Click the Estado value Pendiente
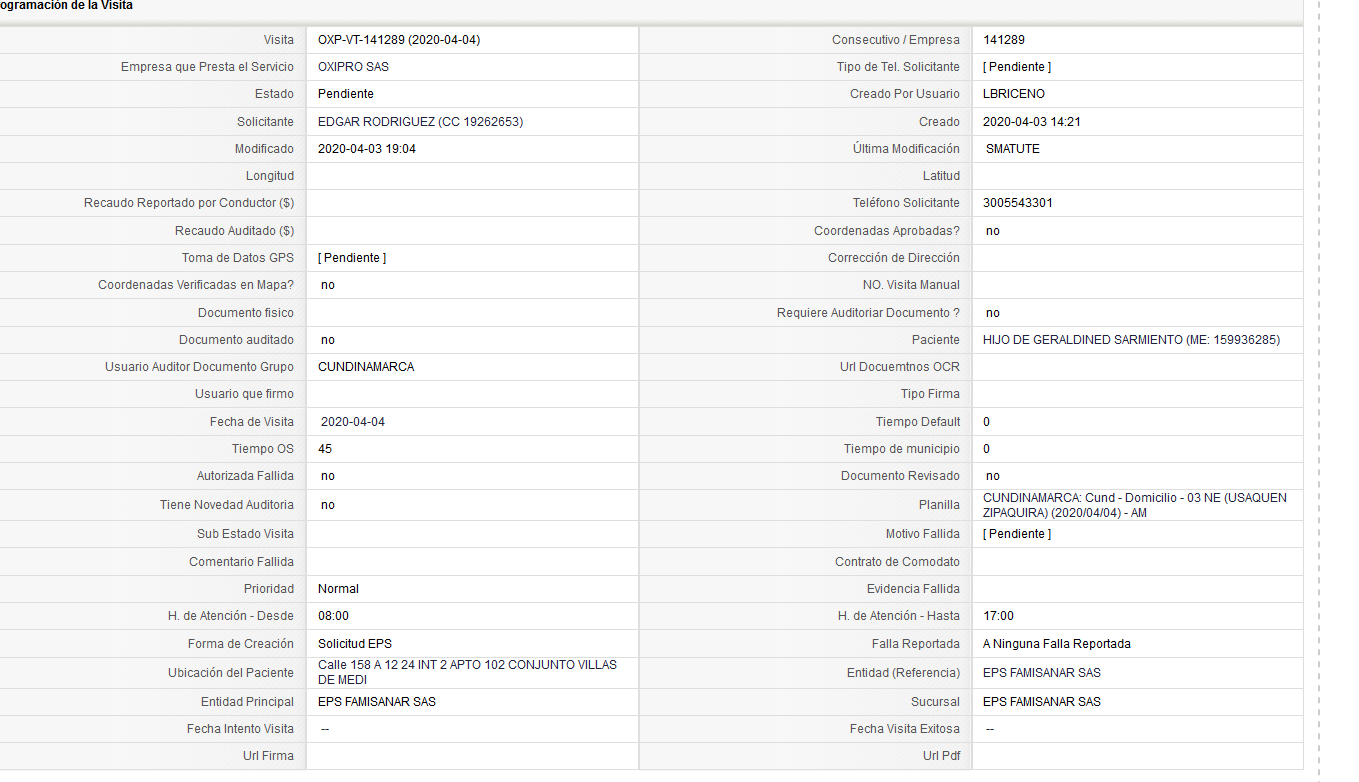1359x782 pixels. click(346, 94)
